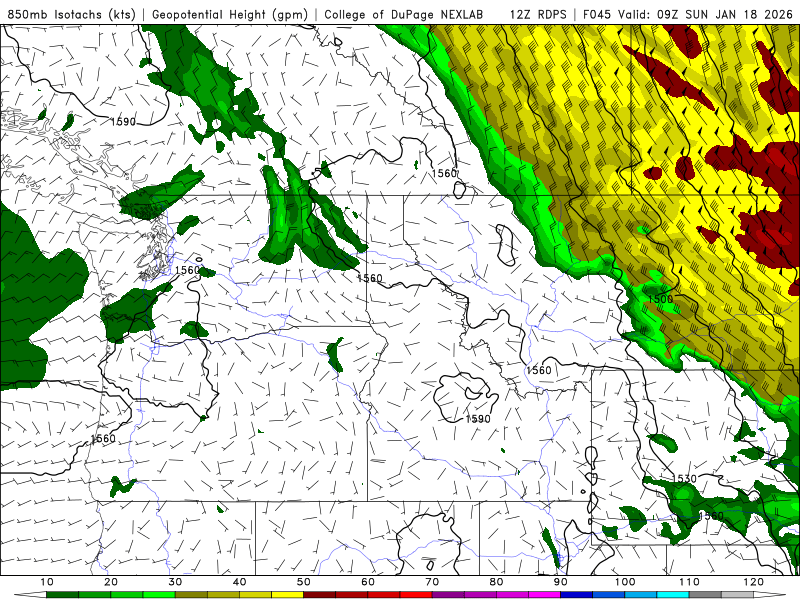Click the legend value 60
Viewport: 800px width, 600px height.
(368, 582)
